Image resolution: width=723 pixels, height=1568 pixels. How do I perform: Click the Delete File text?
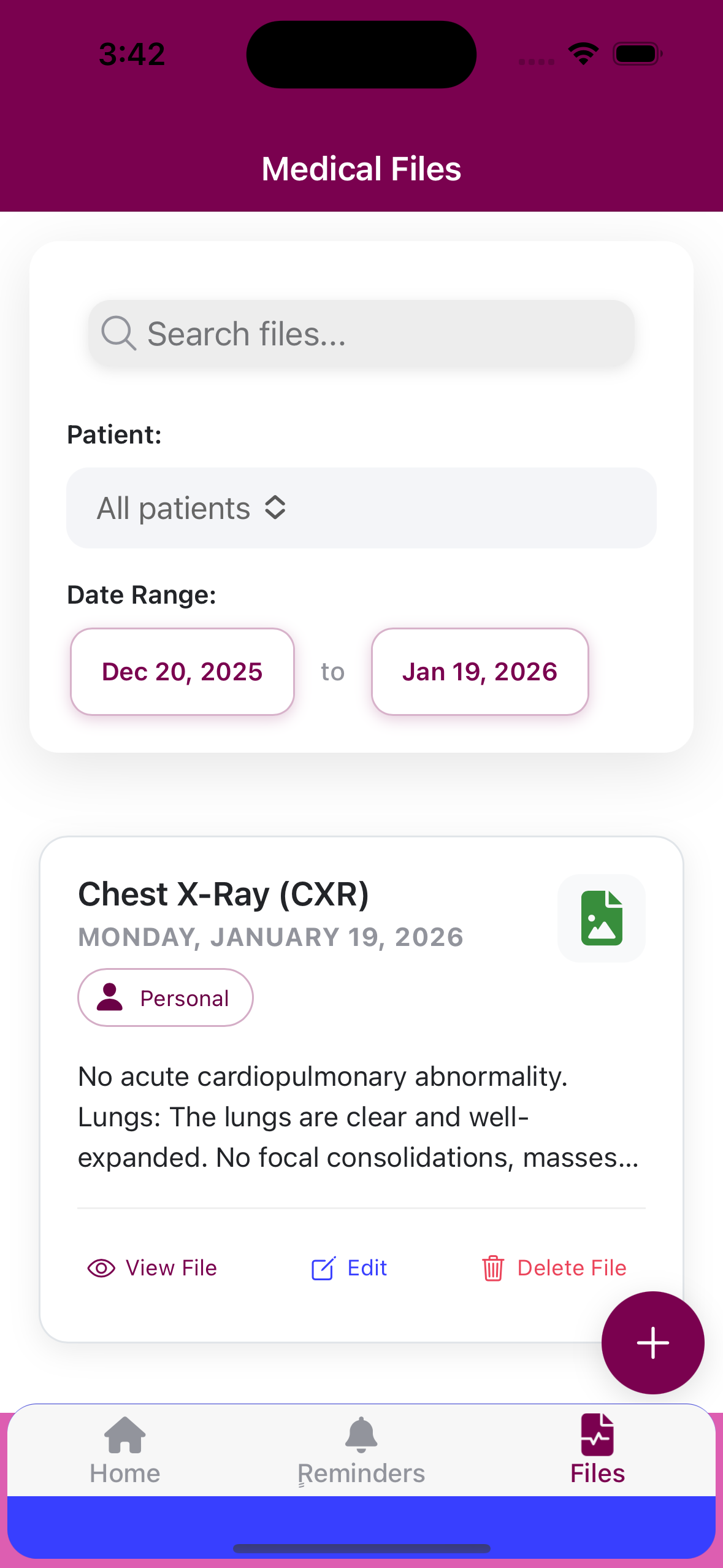(572, 1268)
